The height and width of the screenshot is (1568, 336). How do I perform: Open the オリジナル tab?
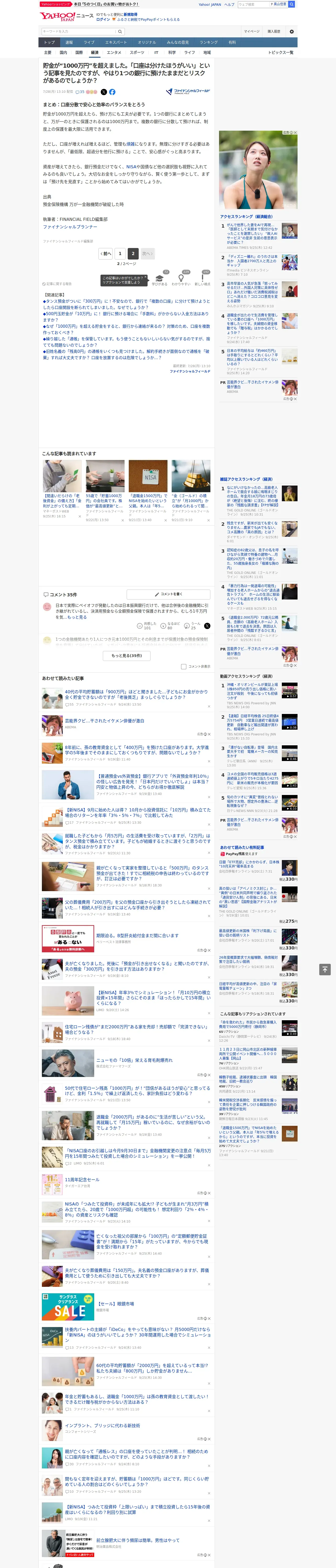coord(147,43)
